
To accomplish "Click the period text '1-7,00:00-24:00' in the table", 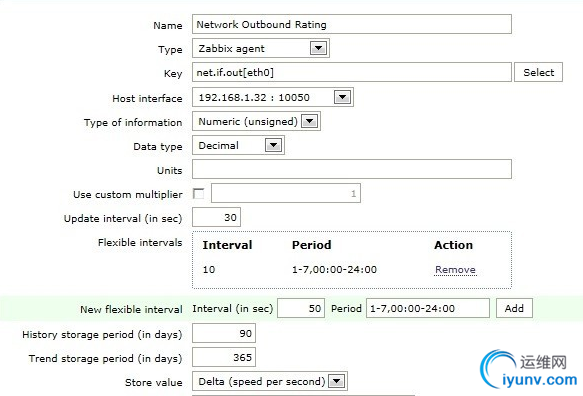I will (x=334, y=270).
